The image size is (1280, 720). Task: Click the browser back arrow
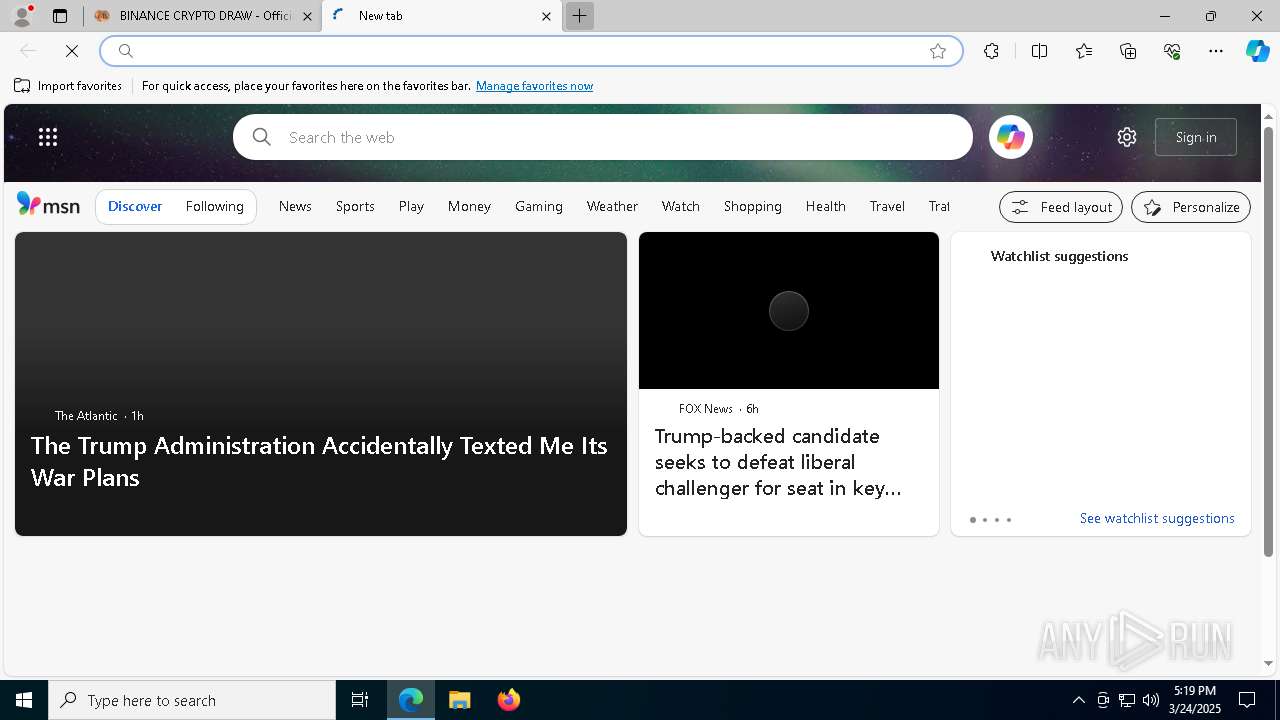(x=28, y=51)
